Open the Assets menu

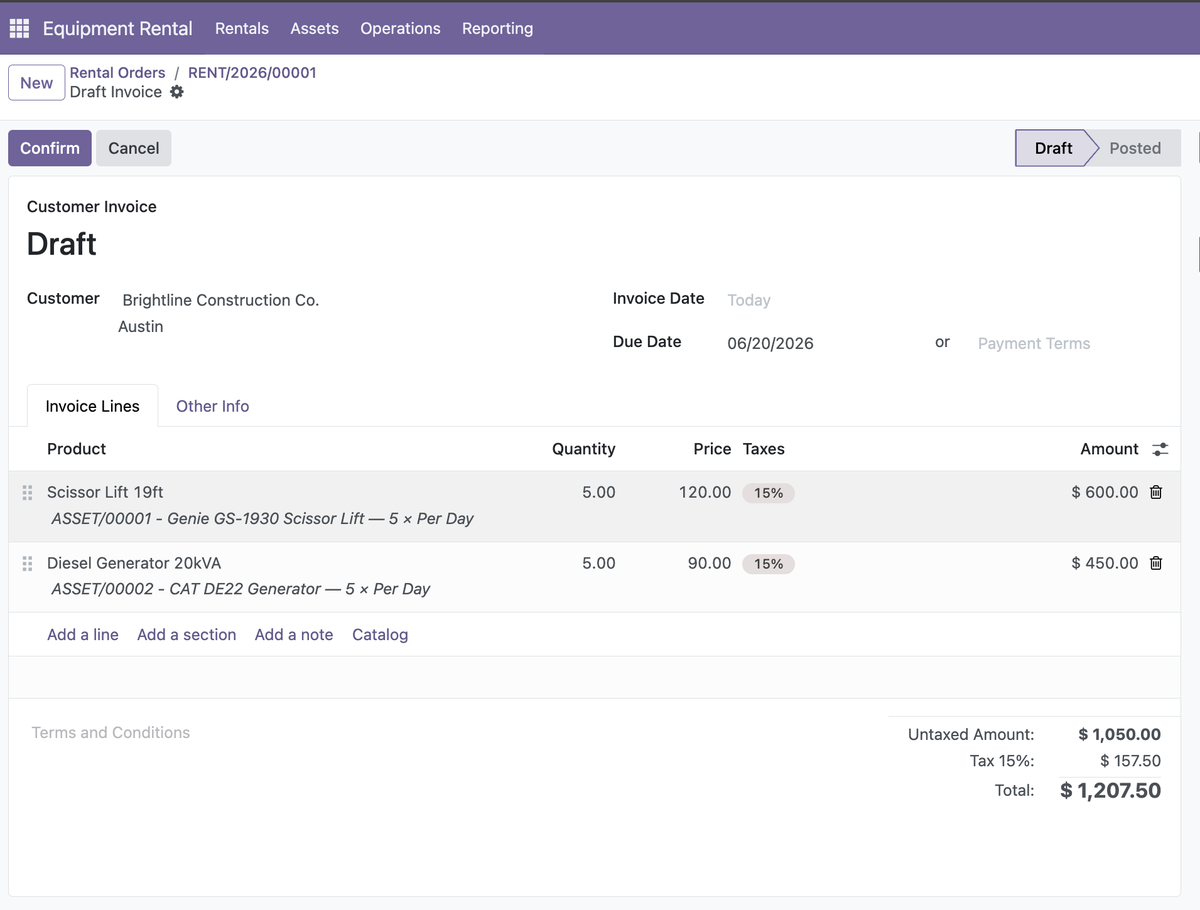pos(314,28)
